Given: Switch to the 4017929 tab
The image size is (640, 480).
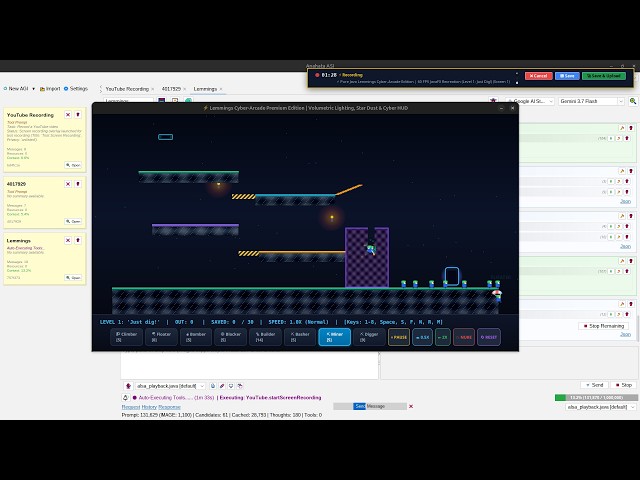Looking at the screenshot, I should [x=171, y=89].
